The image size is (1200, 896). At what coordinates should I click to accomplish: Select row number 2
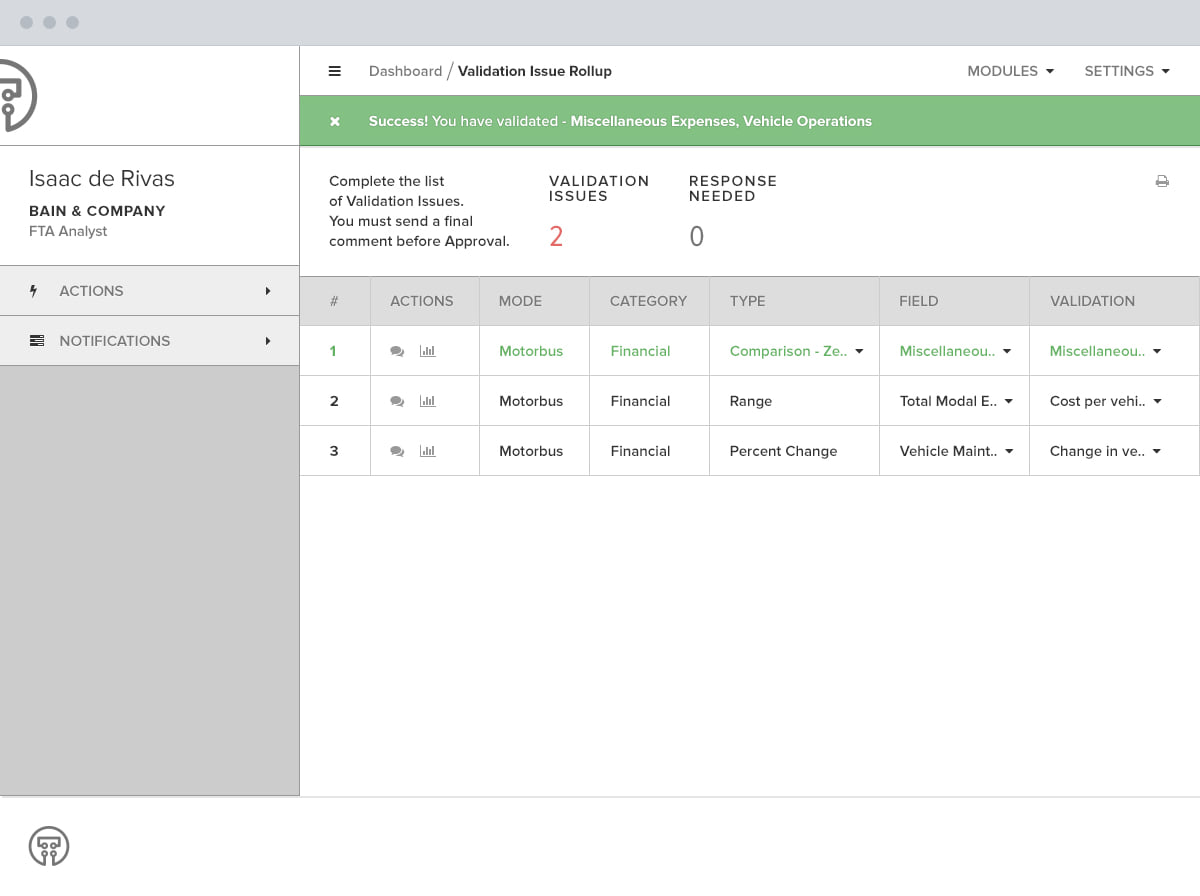click(334, 401)
